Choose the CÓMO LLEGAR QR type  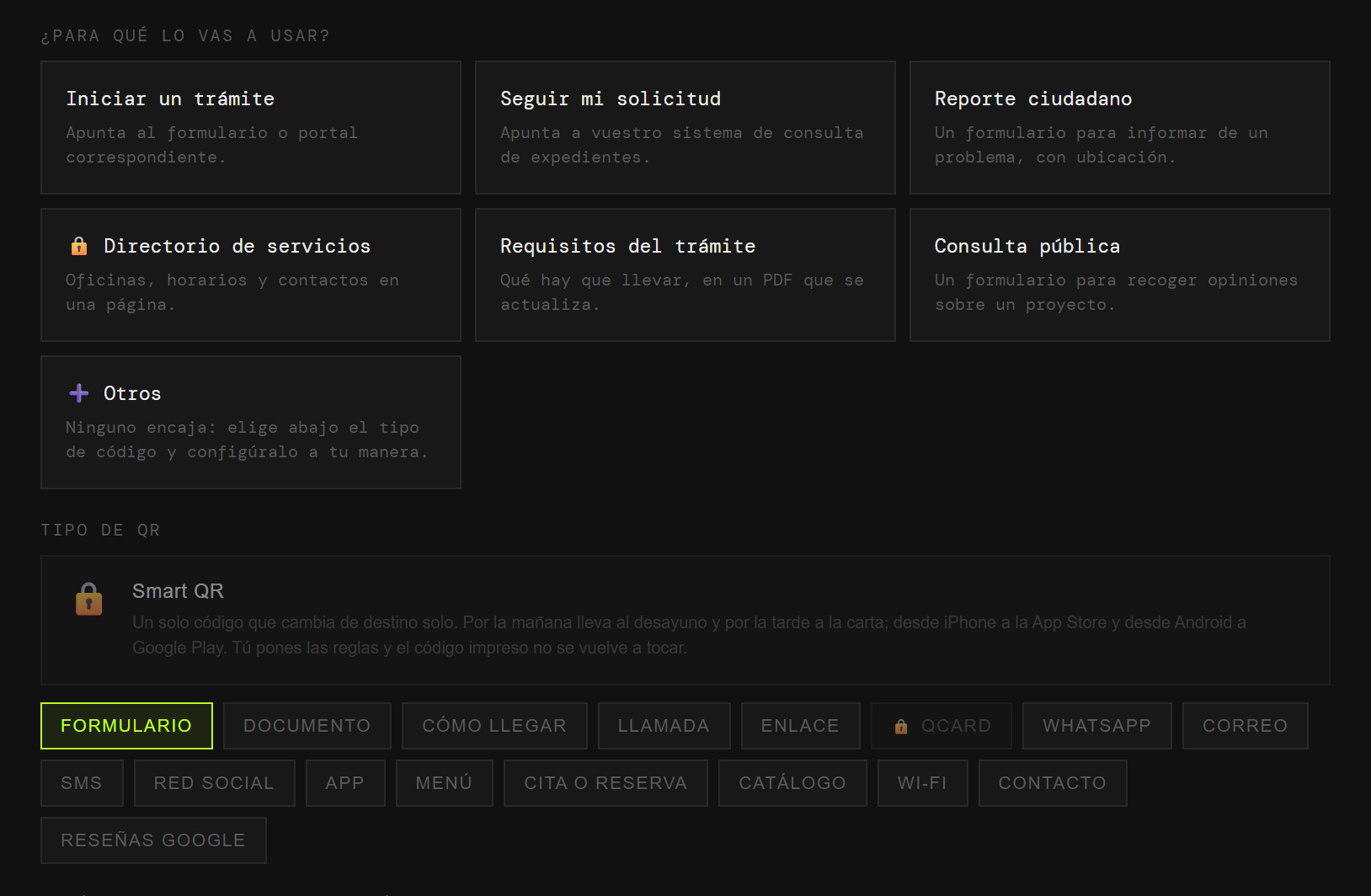494,726
